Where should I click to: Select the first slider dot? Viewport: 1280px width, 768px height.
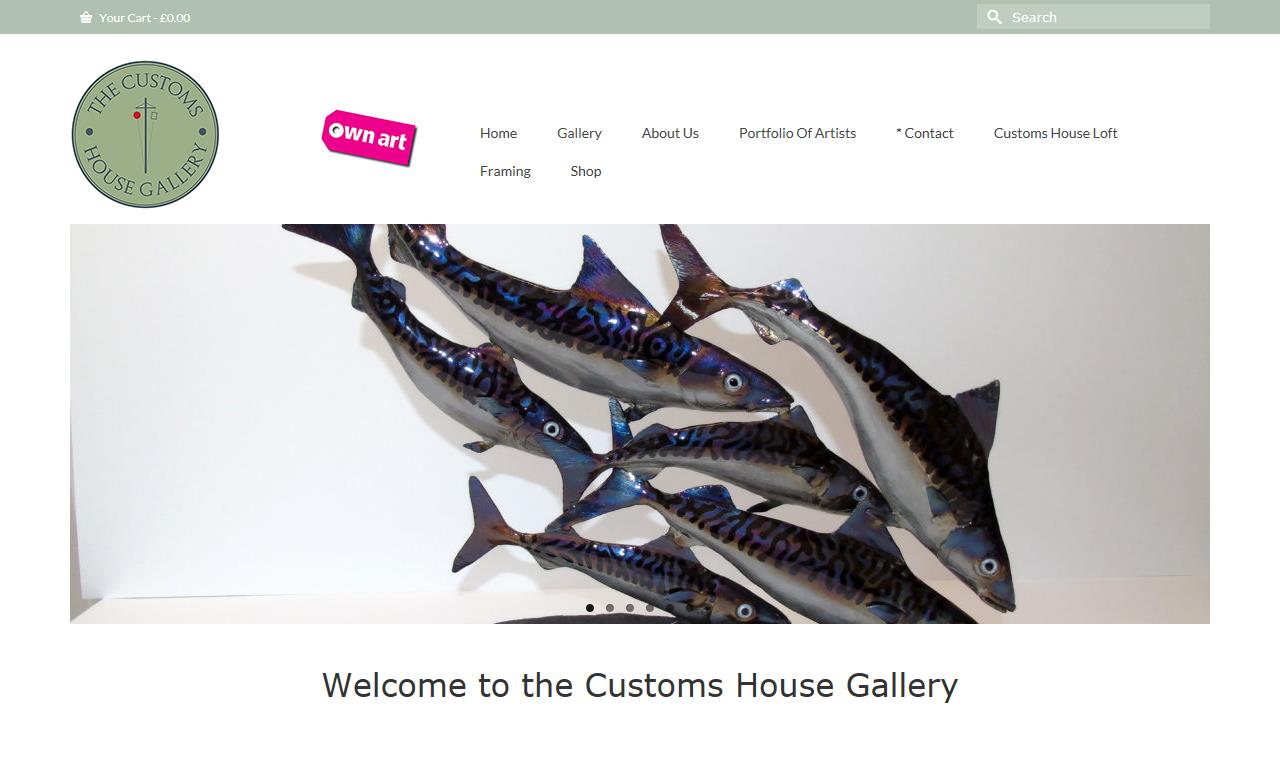pyautogui.click(x=590, y=608)
